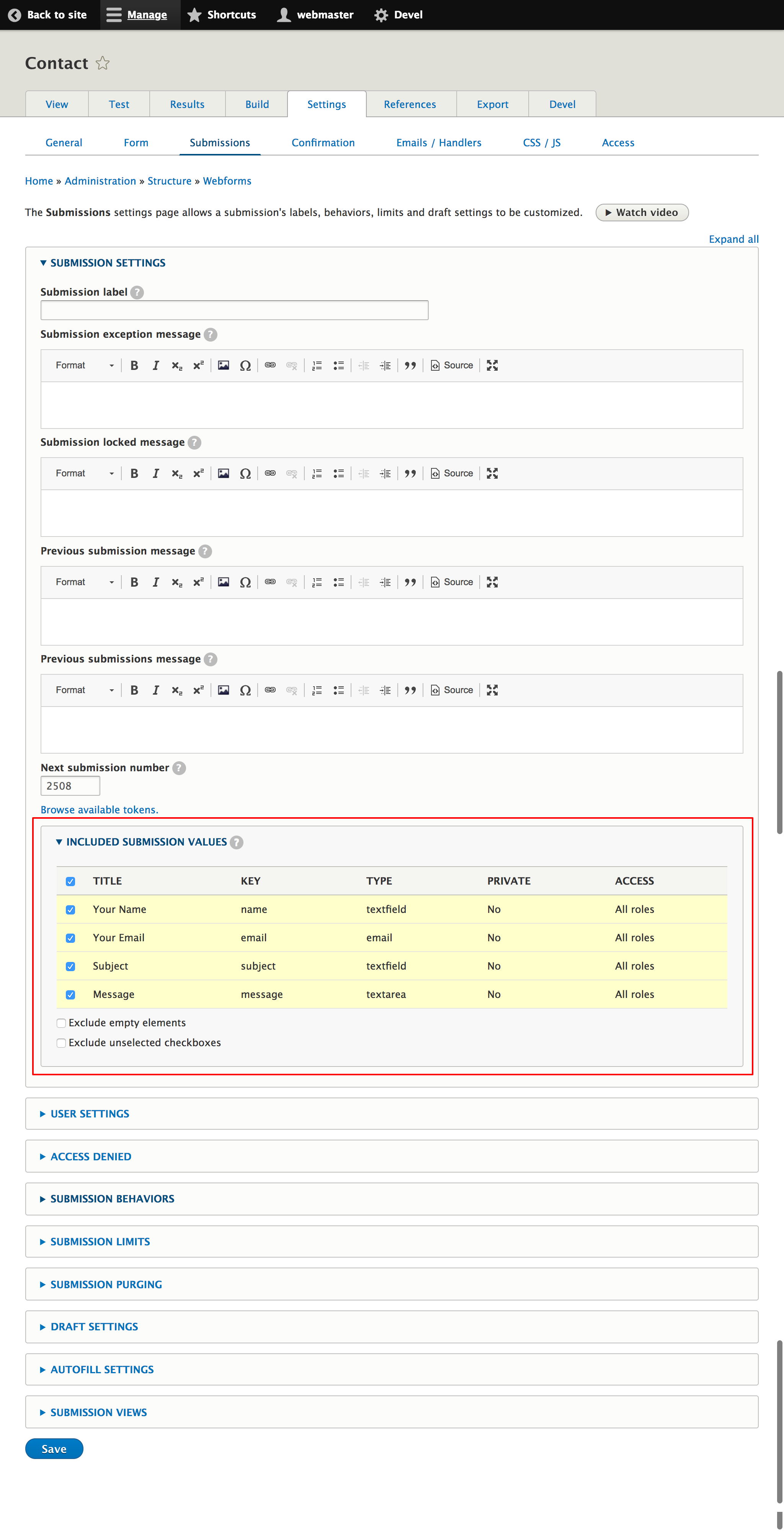The height and width of the screenshot is (1531, 784).
Task: Click superscript in Previous submissions message editor
Action: tap(198, 690)
